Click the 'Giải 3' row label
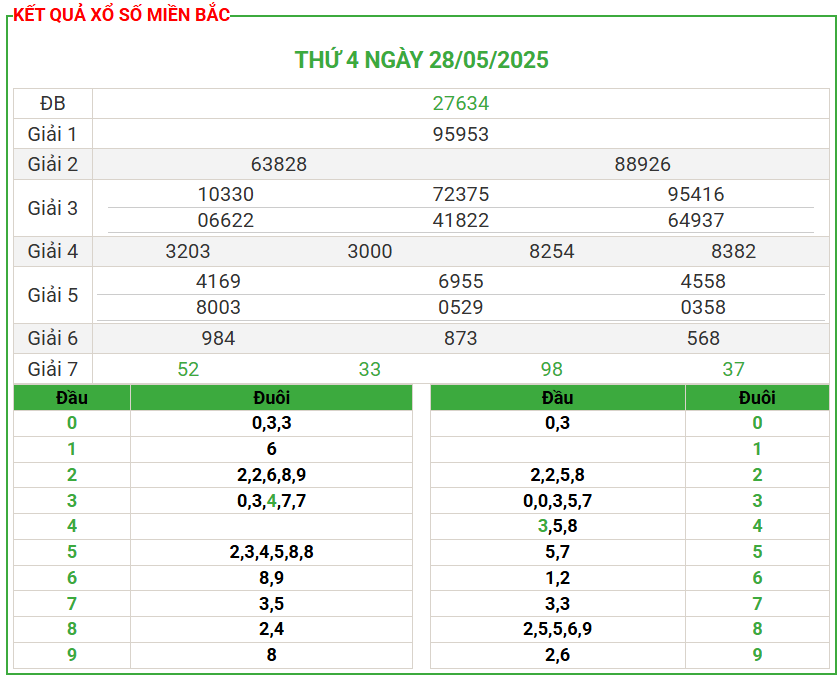The width and height of the screenshot is (839, 677). point(52,208)
